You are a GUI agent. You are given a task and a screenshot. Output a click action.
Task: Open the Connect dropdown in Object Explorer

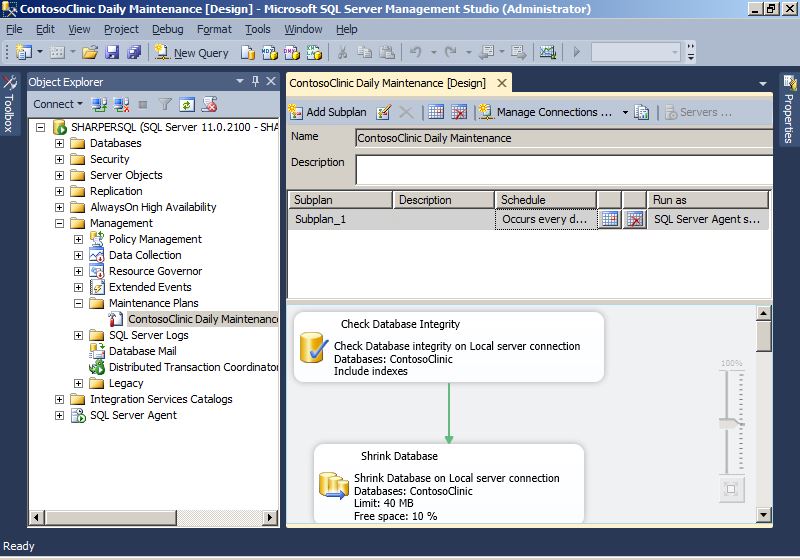pos(59,104)
